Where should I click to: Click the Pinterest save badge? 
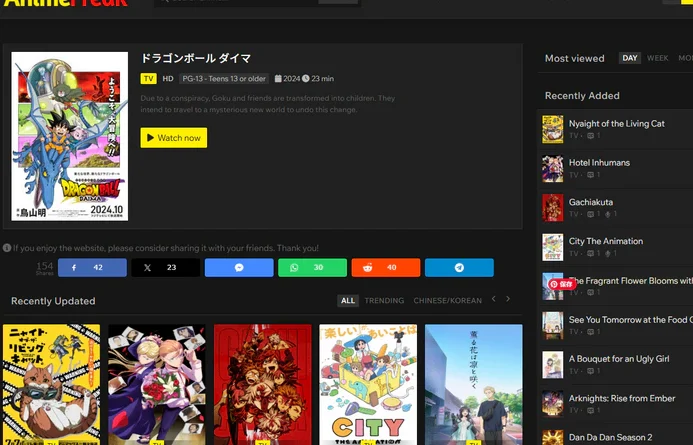562,284
